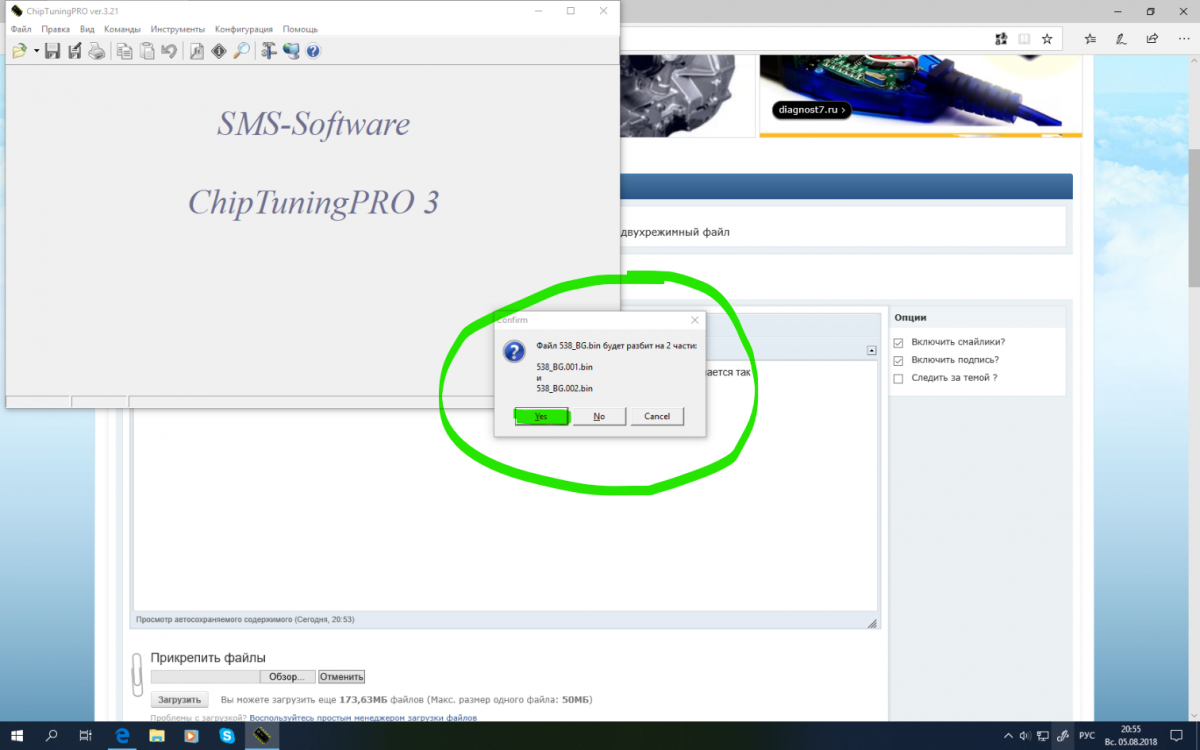Open the Файл menu

tap(21, 29)
